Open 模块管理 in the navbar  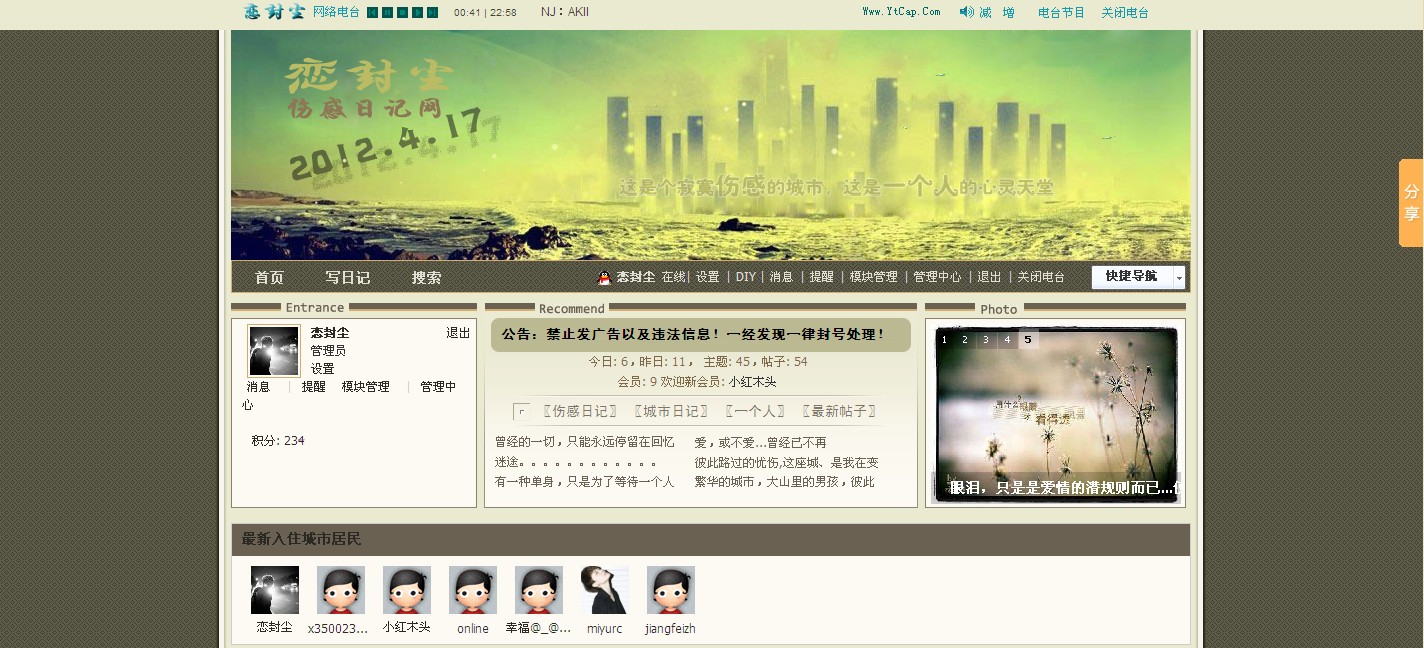873,277
